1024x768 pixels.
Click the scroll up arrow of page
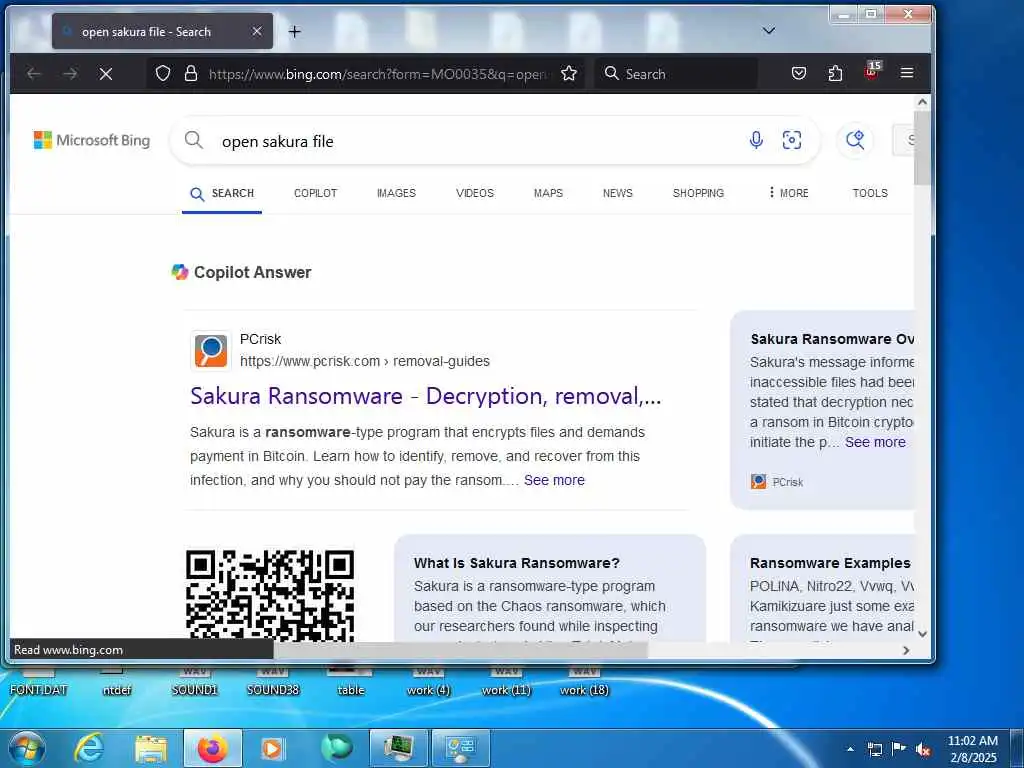(921, 102)
